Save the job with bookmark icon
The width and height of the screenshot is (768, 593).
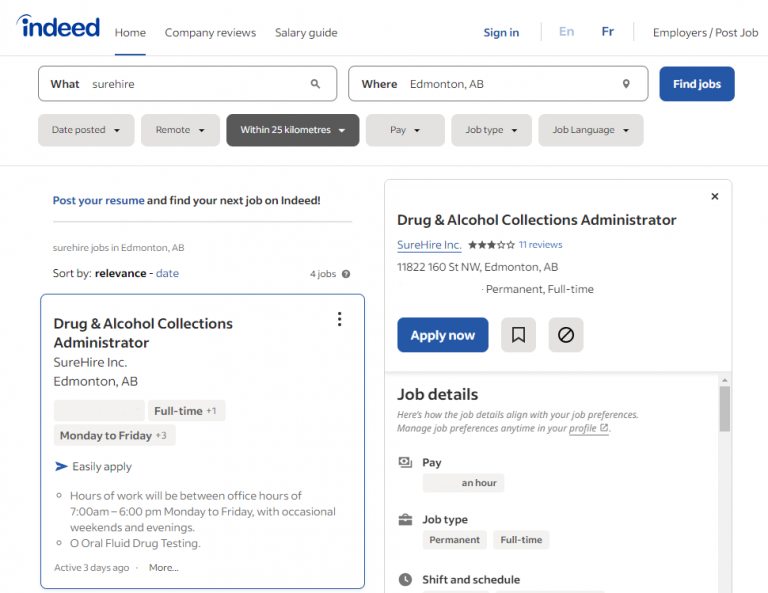click(x=518, y=335)
